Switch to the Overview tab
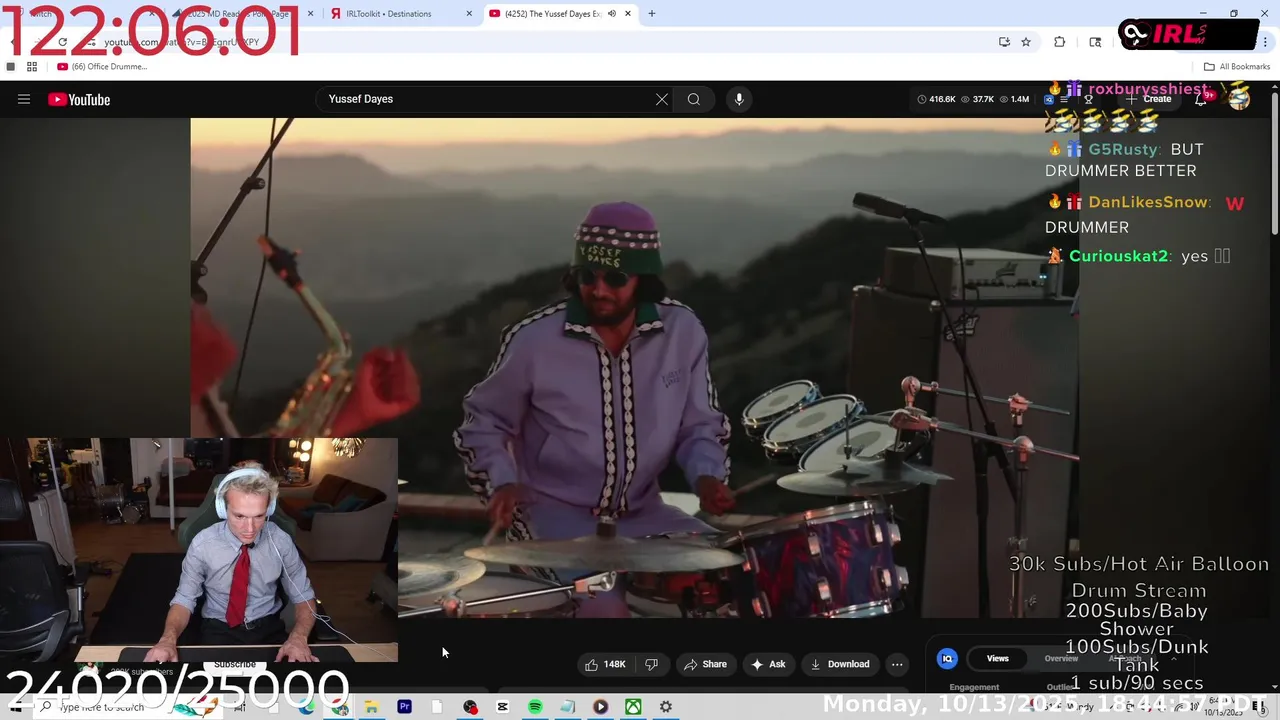 coord(1061,658)
